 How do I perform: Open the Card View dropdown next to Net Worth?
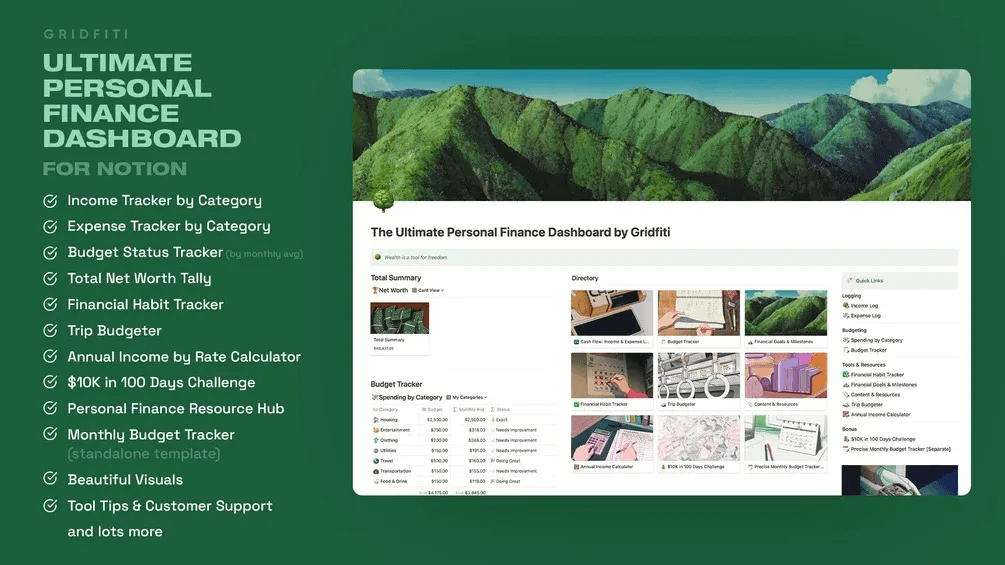click(428, 290)
